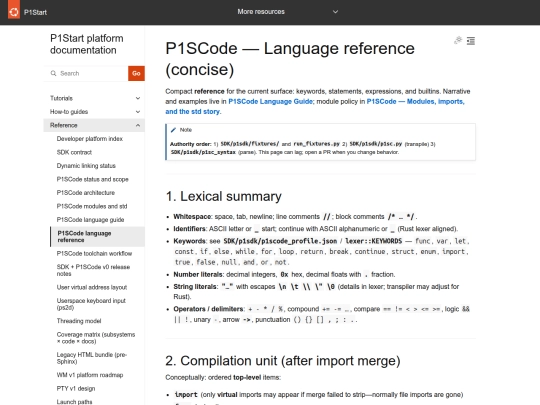Click the search magnifier icon
Image resolution: width=540 pixels, height=405 pixels.
(53, 73)
